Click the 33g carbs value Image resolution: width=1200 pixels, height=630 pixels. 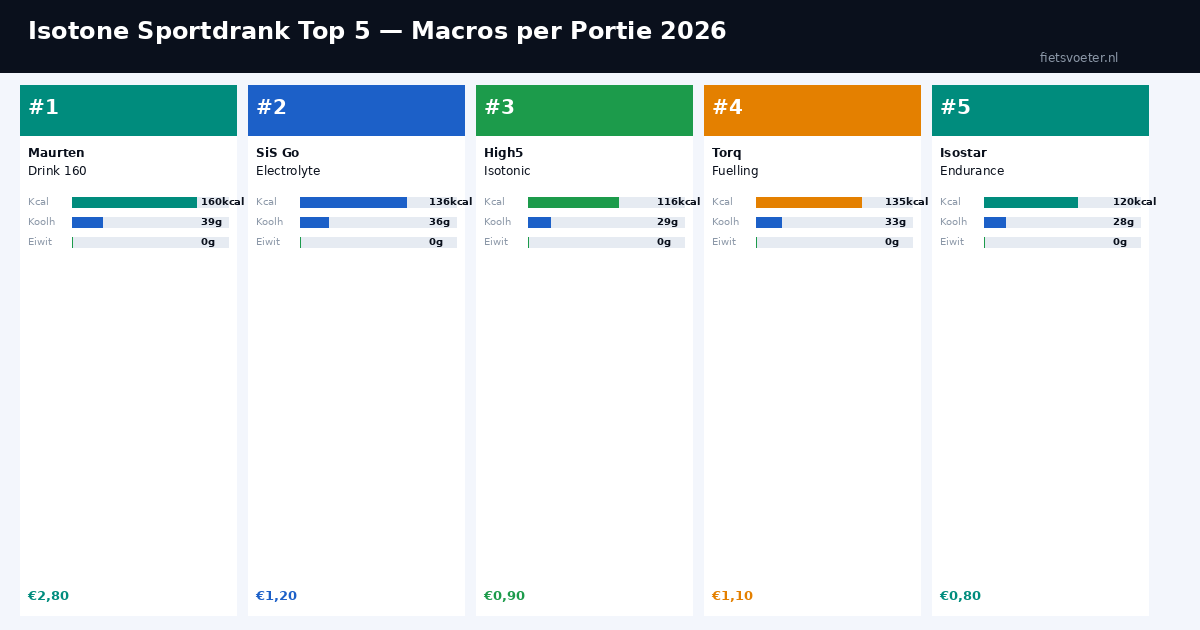[x=895, y=222]
